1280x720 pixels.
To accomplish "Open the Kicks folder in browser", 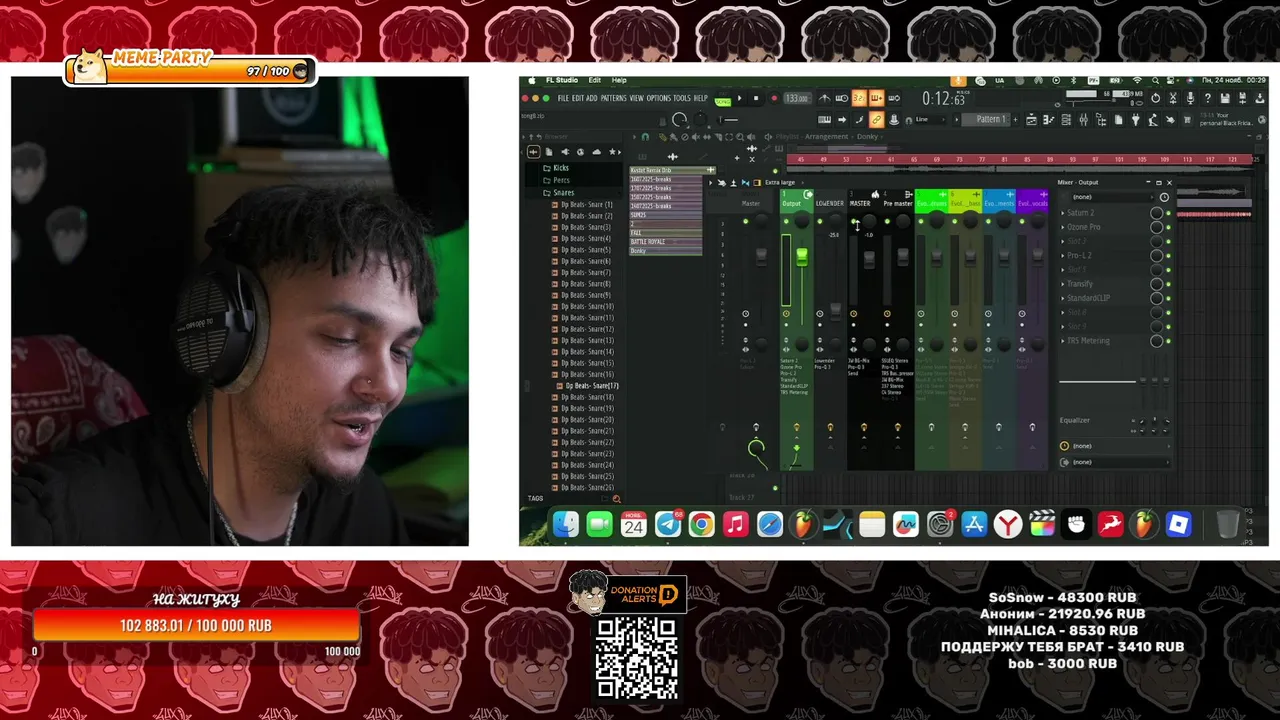I will pos(561,168).
